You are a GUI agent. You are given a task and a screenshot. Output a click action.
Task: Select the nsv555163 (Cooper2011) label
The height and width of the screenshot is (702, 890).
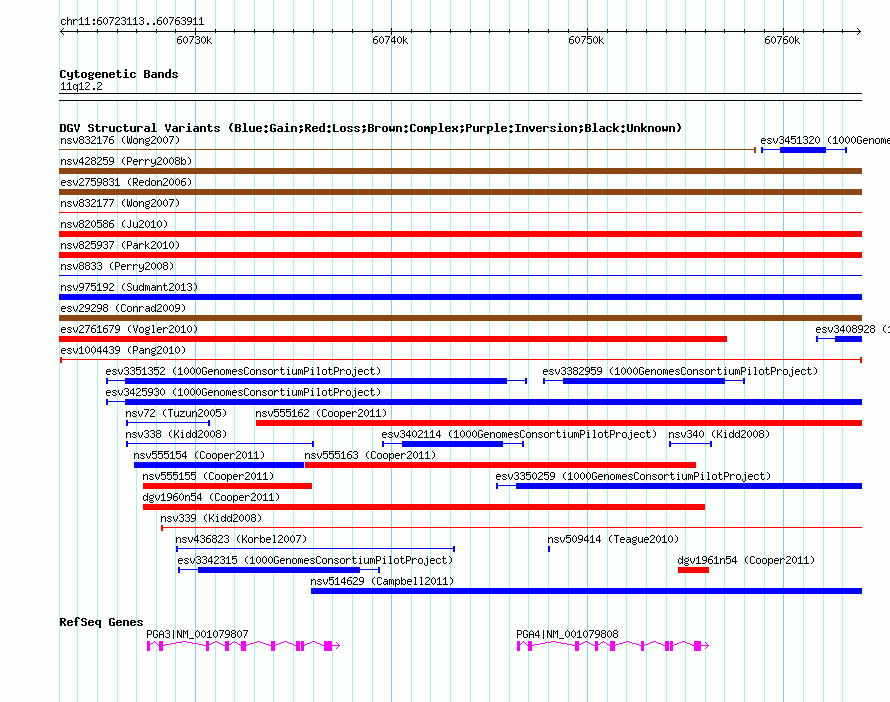coord(370,455)
